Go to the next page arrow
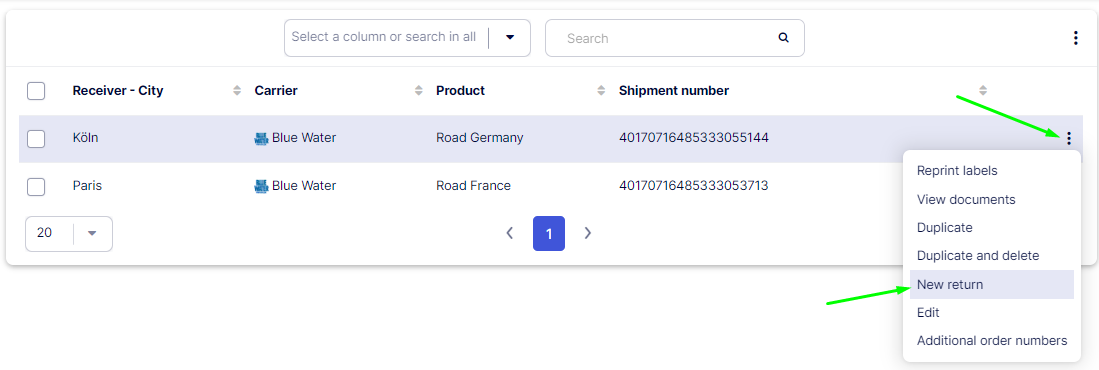This screenshot has height=370, width=1099. click(x=588, y=233)
